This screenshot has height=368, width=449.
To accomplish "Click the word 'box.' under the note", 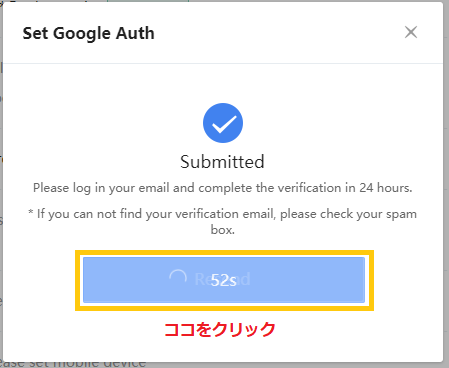I will click(x=223, y=230).
